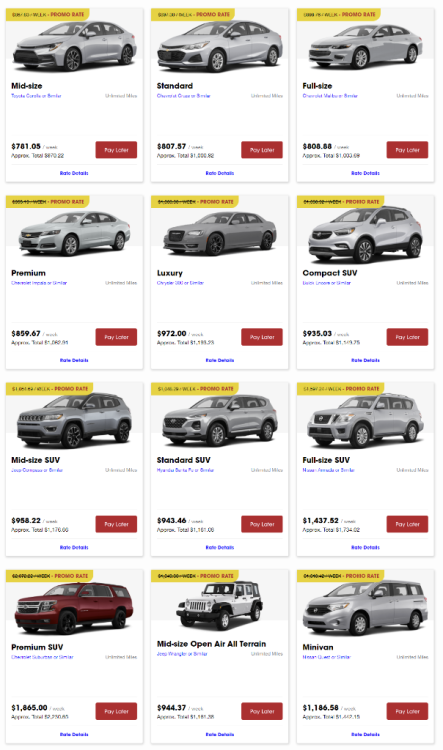Choose Pay Later for Full-size SUV
Screen dimensions: 443x750
(407, 524)
